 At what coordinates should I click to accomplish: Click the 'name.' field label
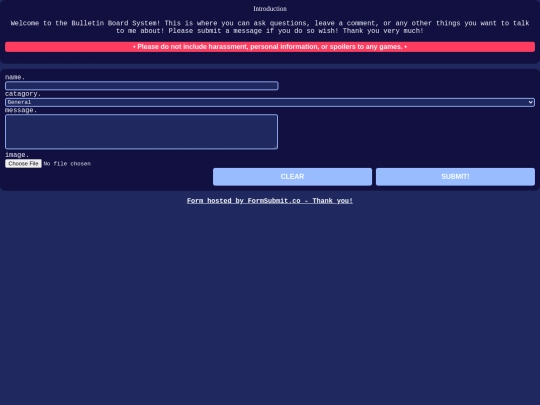[x=15, y=77]
